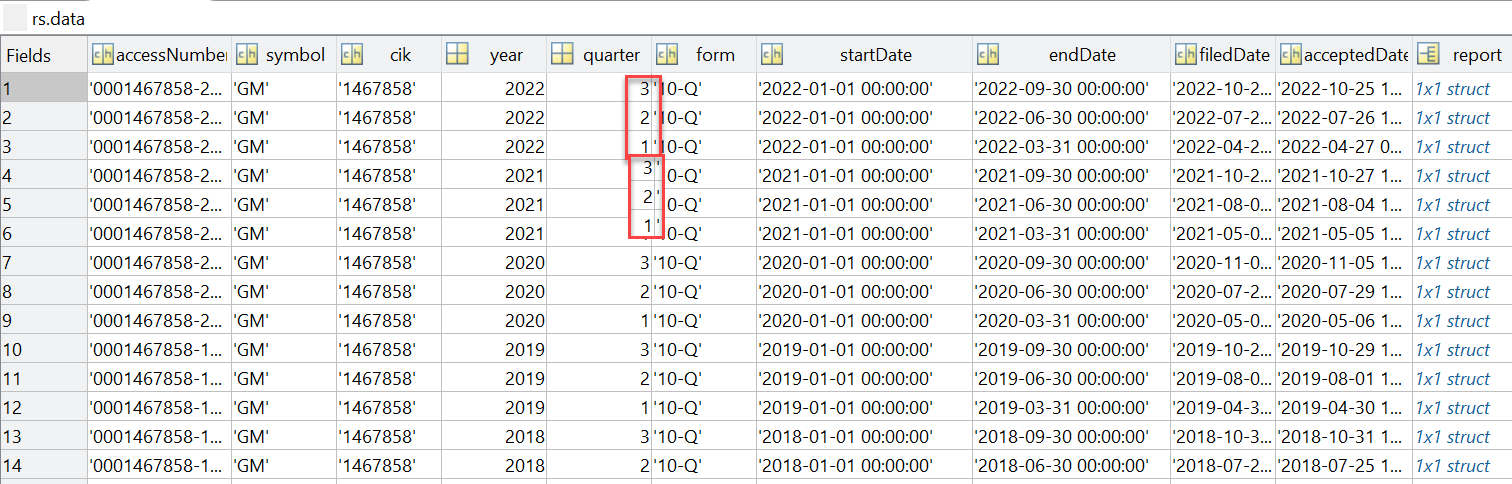Select quarter cell 3 in row 7

599,262
